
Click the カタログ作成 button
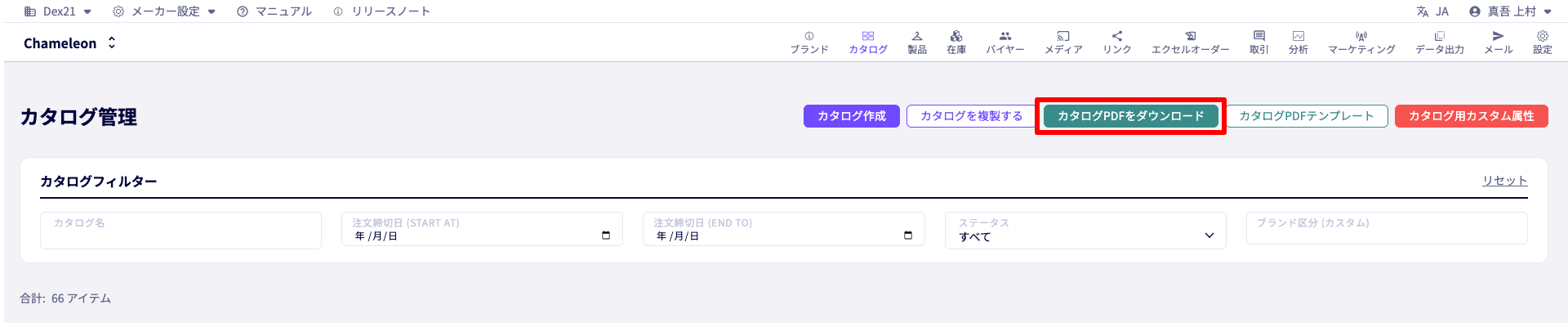pos(852,116)
